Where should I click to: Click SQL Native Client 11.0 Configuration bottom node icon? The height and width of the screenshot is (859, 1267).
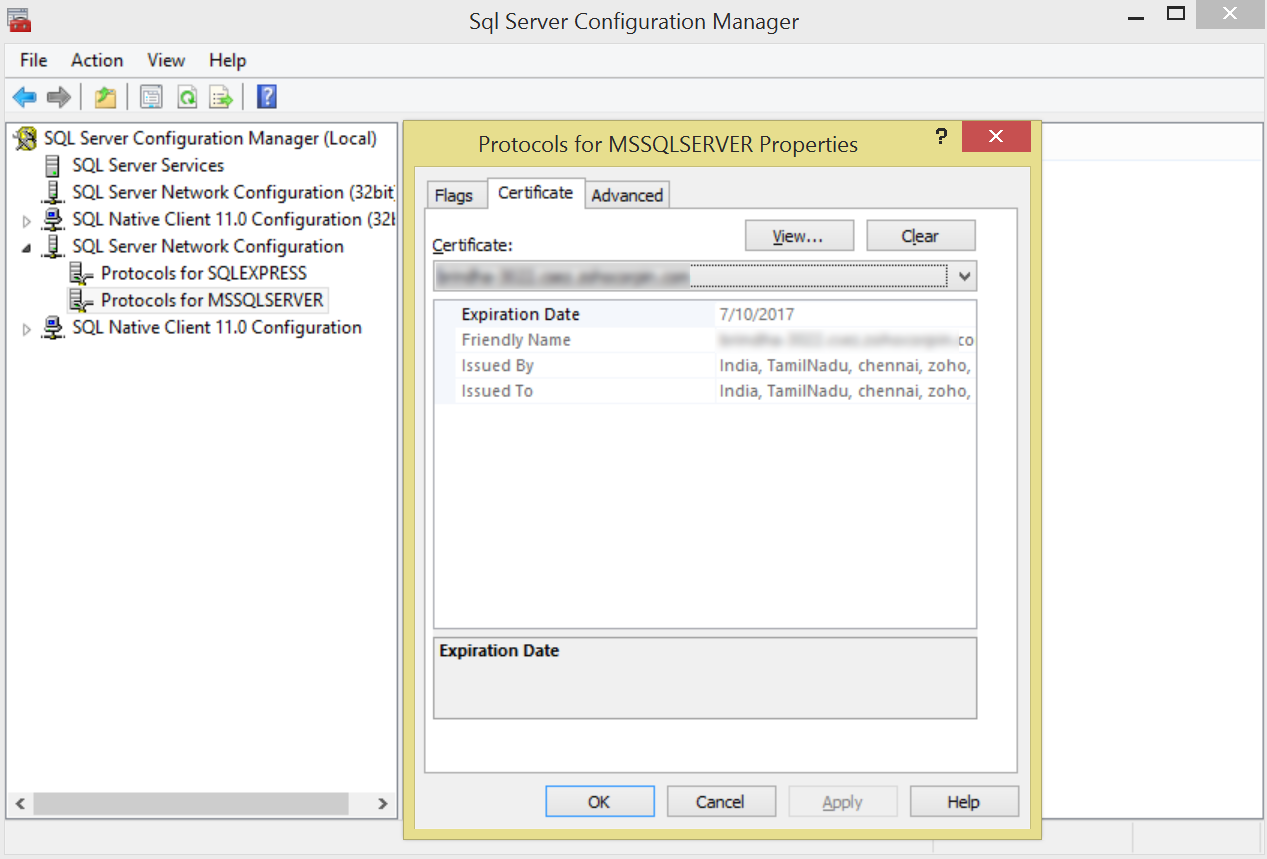pyautogui.click(x=53, y=327)
